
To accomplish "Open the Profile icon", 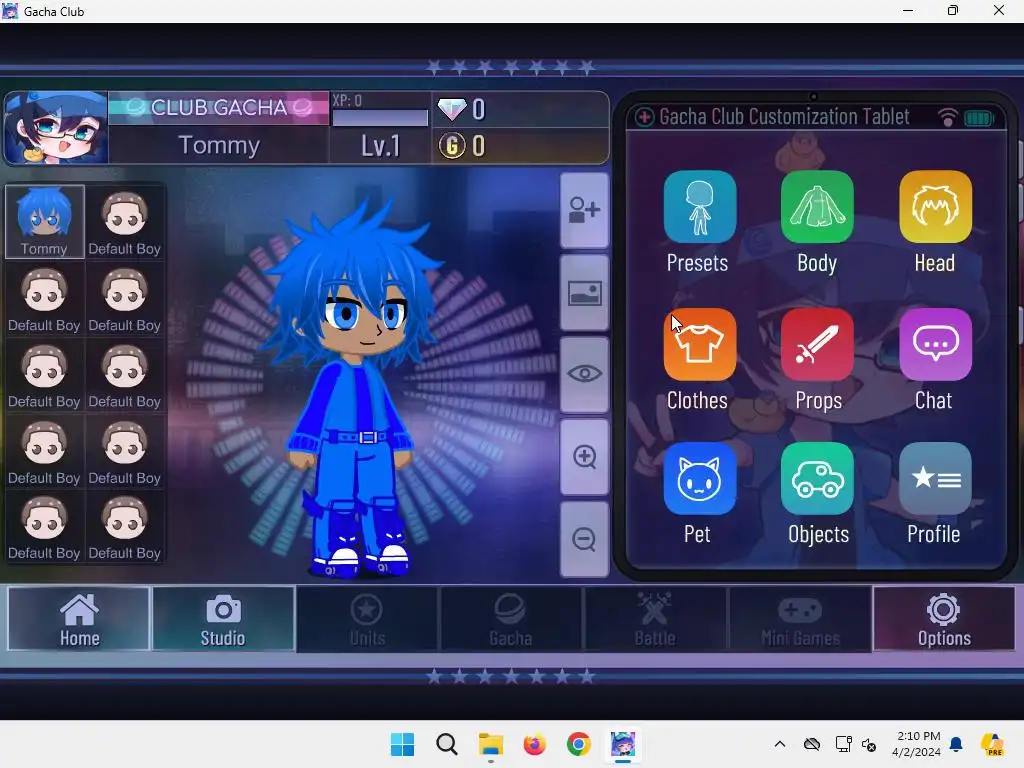I will (x=935, y=479).
